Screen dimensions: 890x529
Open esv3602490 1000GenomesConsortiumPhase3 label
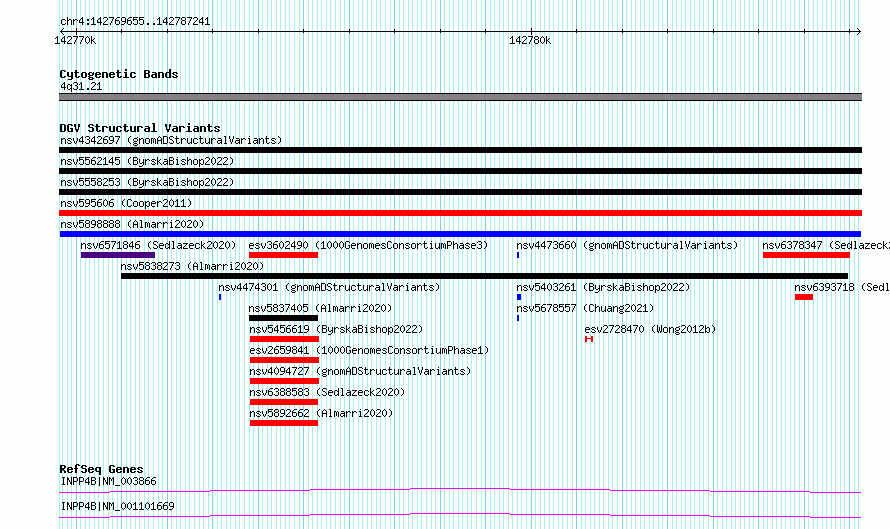coord(368,245)
